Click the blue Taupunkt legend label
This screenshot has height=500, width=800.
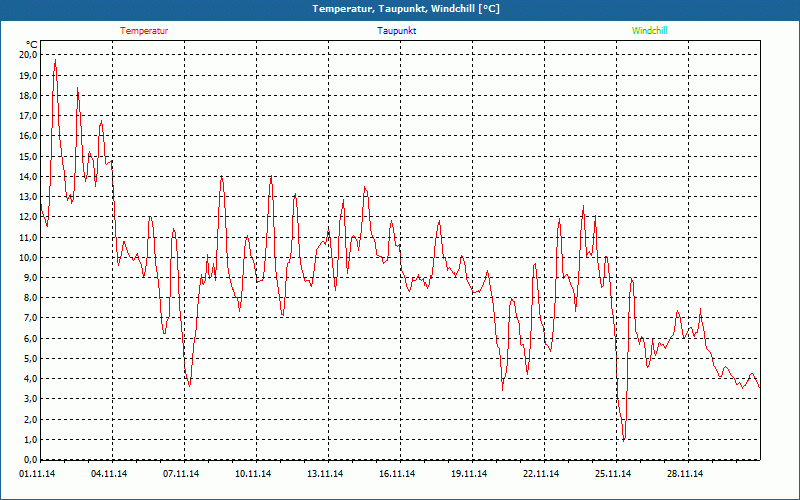tap(396, 31)
